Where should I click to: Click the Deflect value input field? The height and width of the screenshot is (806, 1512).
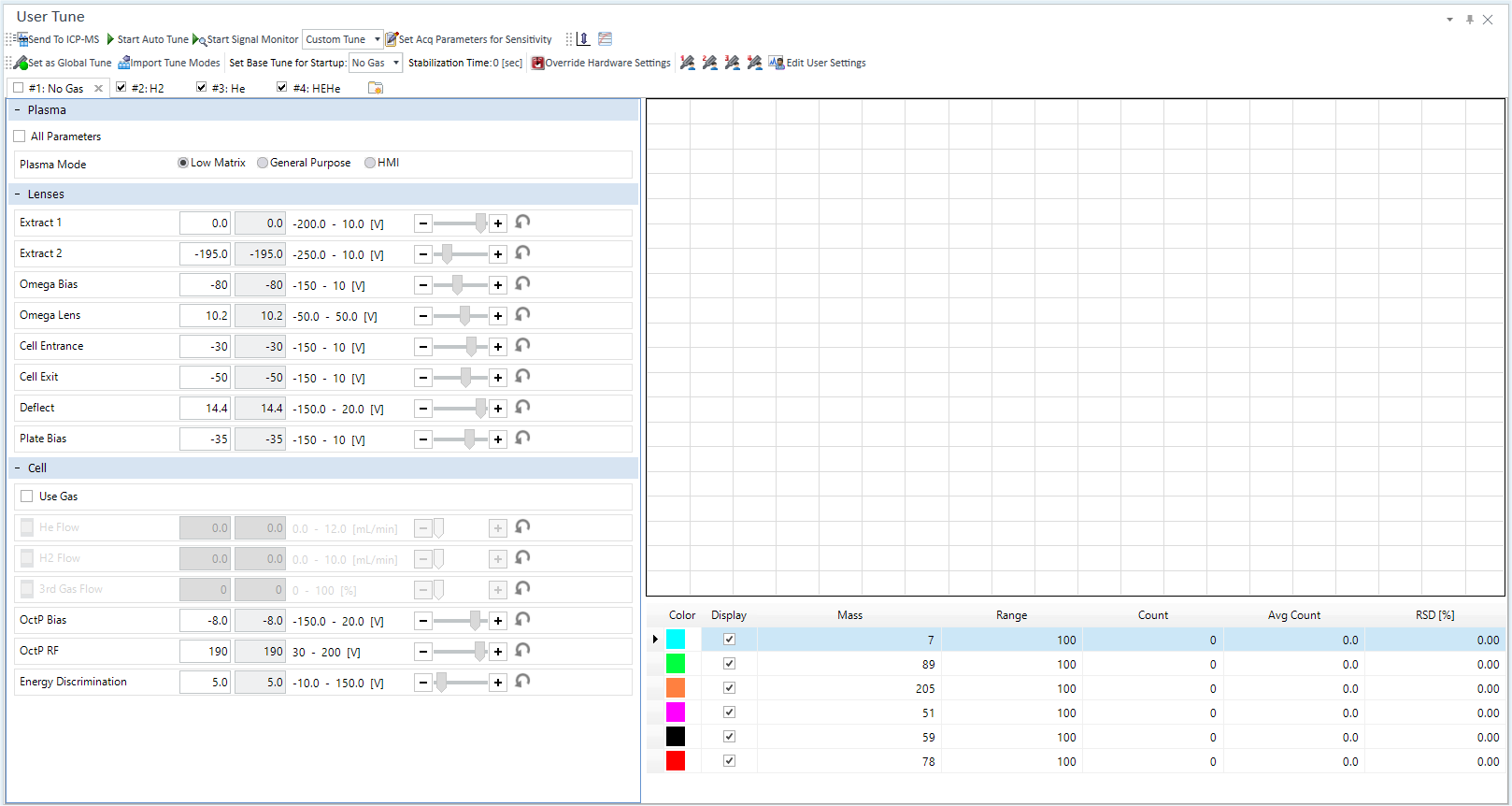tap(205, 409)
